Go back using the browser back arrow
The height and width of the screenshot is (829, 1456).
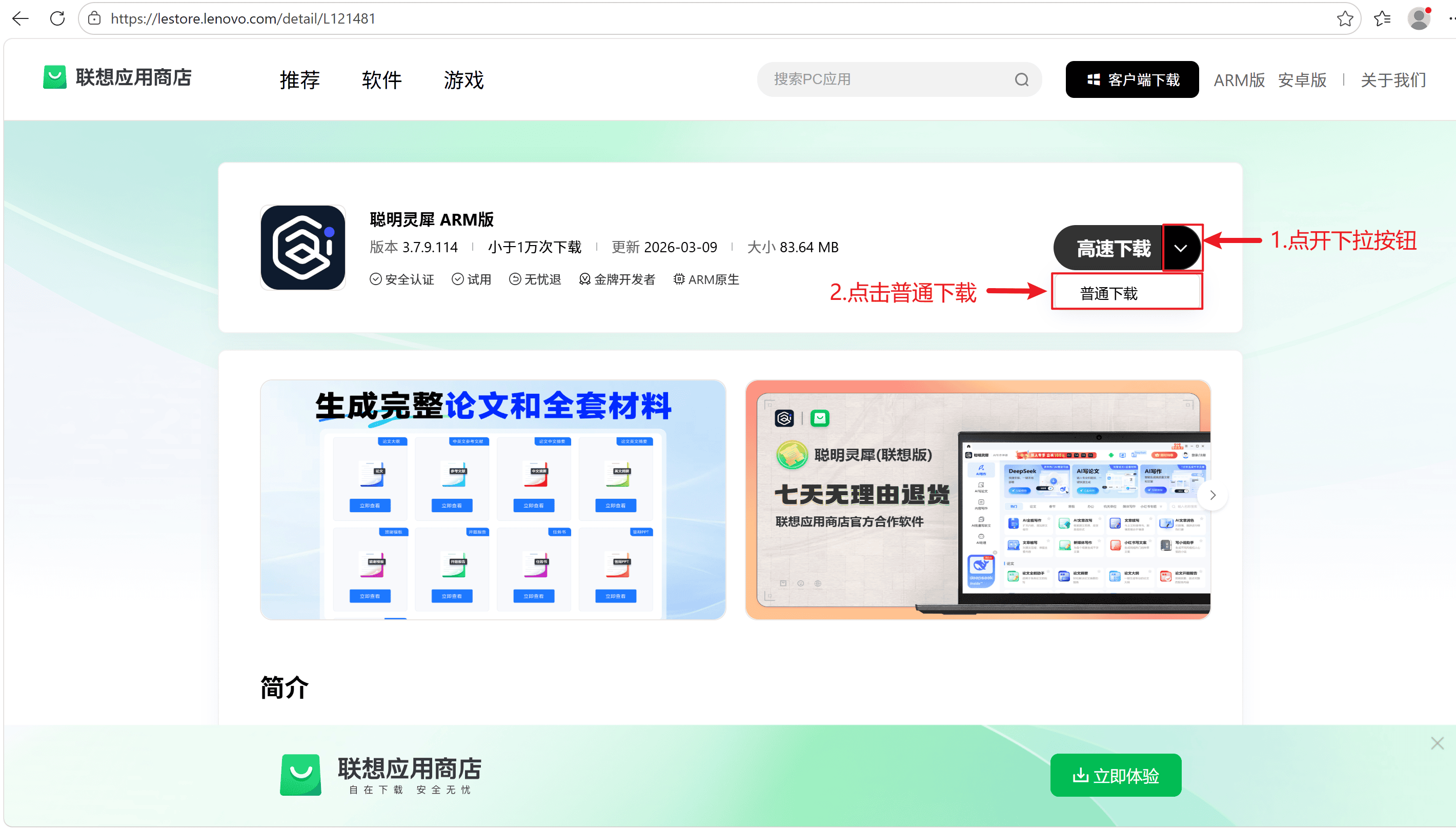[x=21, y=19]
